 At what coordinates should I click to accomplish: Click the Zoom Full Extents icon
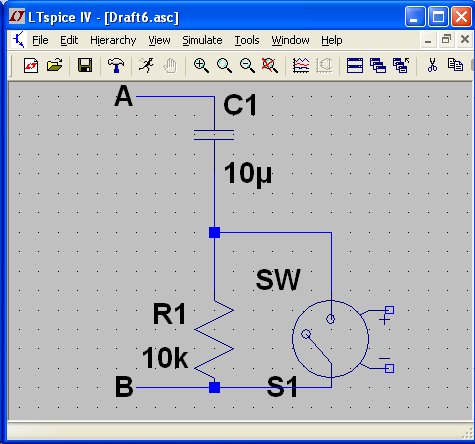270,65
